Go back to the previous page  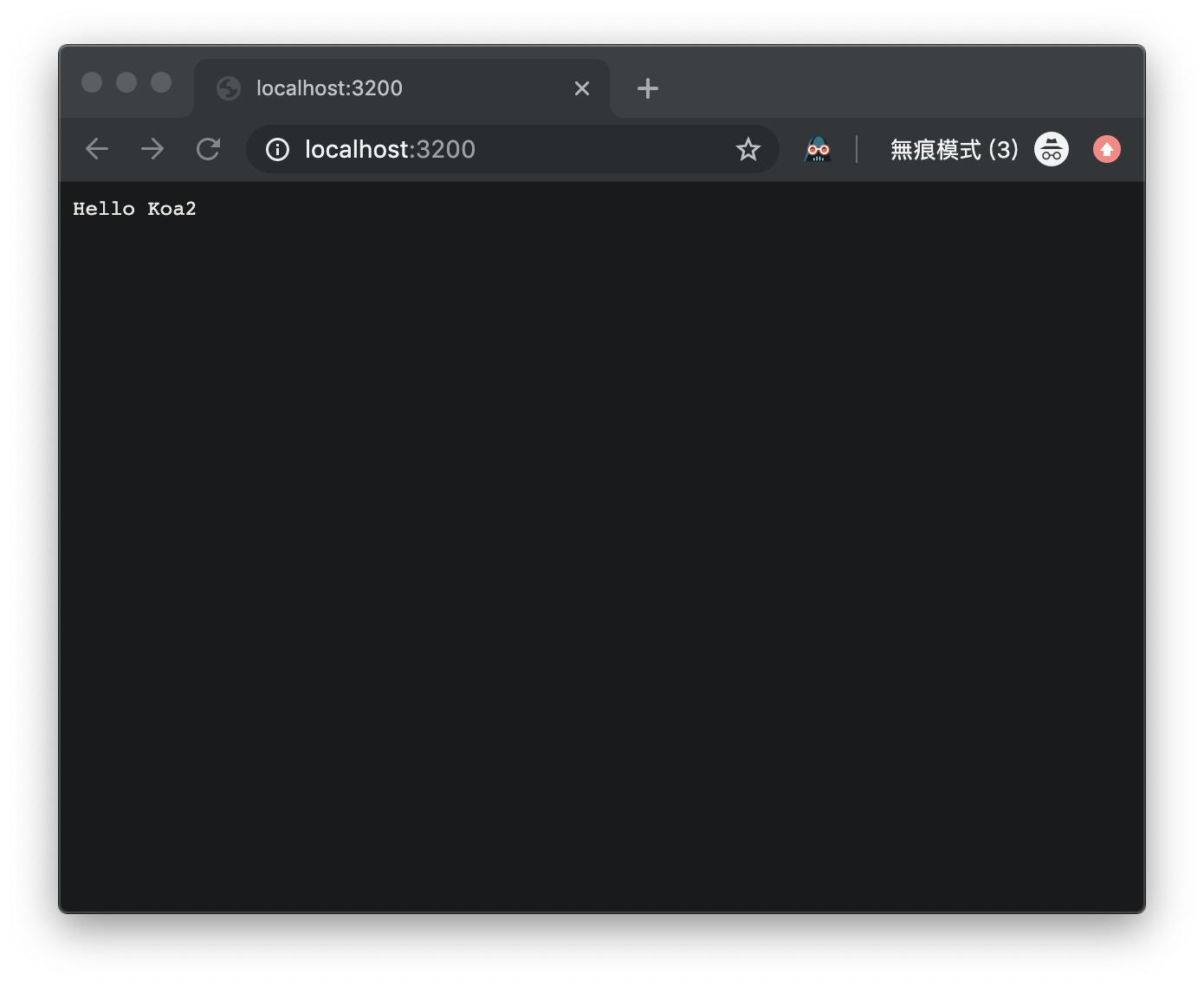click(x=97, y=149)
